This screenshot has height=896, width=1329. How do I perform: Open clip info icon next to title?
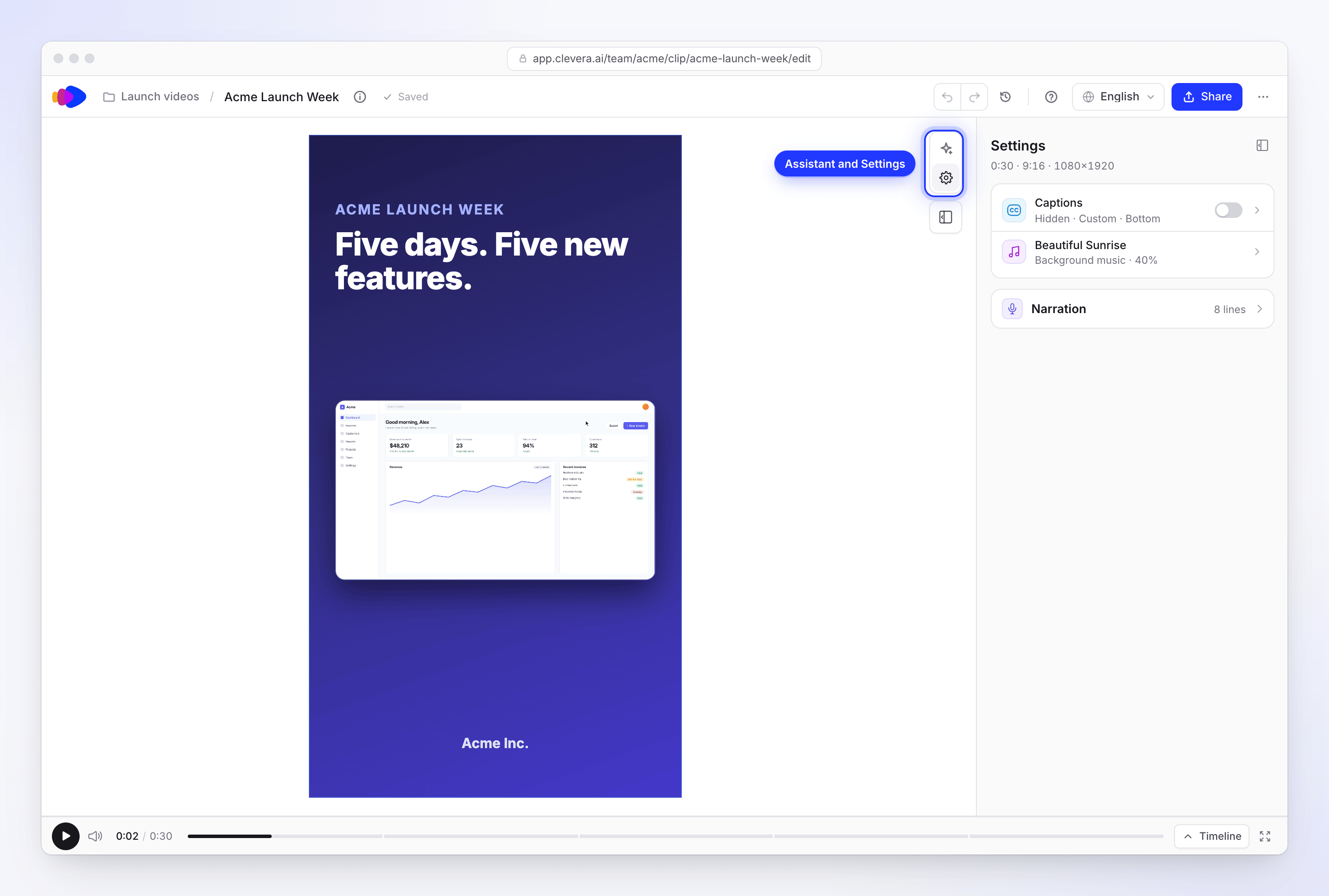coord(360,96)
